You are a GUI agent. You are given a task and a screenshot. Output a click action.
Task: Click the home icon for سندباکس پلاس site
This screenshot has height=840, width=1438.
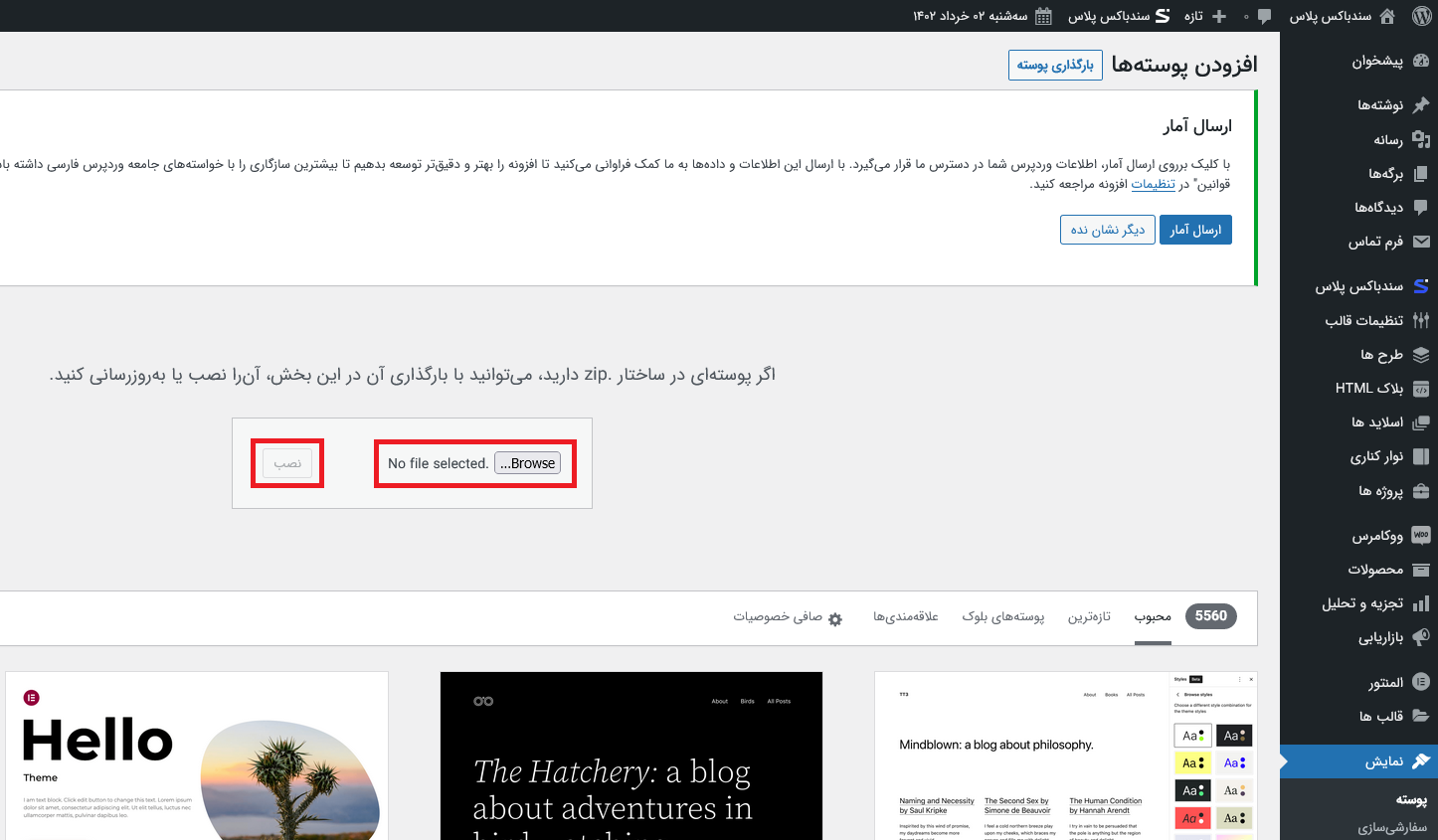(x=1387, y=16)
